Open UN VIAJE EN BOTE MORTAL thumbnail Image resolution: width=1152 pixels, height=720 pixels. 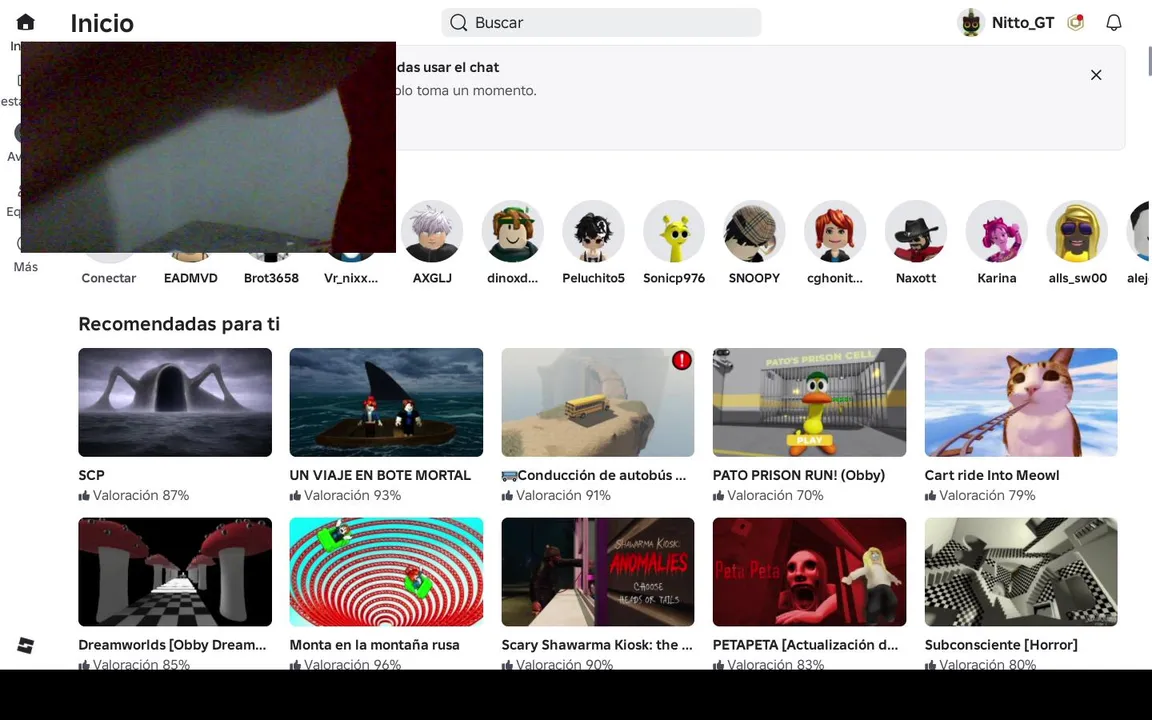[386, 402]
